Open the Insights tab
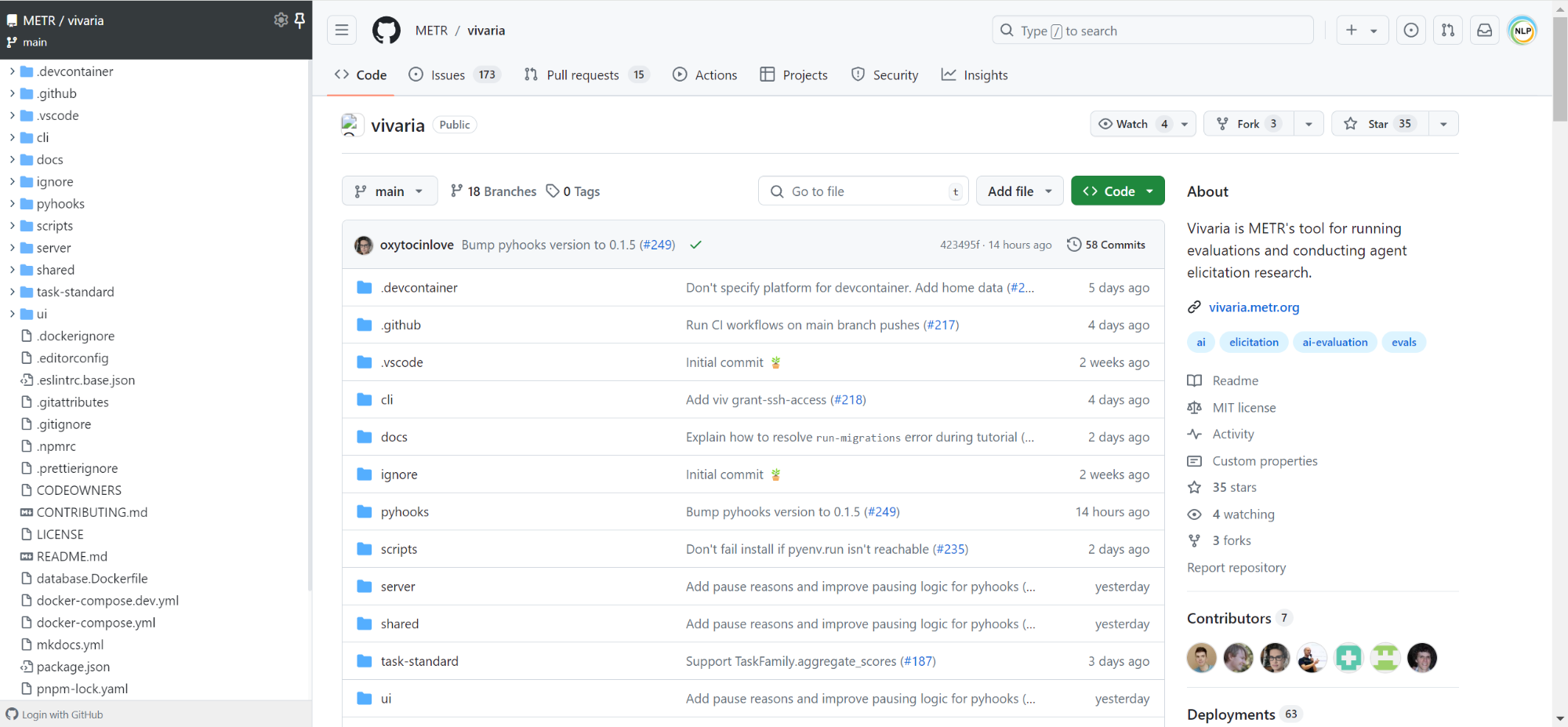This screenshot has height=727, width=1568. [x=975, y=75]
